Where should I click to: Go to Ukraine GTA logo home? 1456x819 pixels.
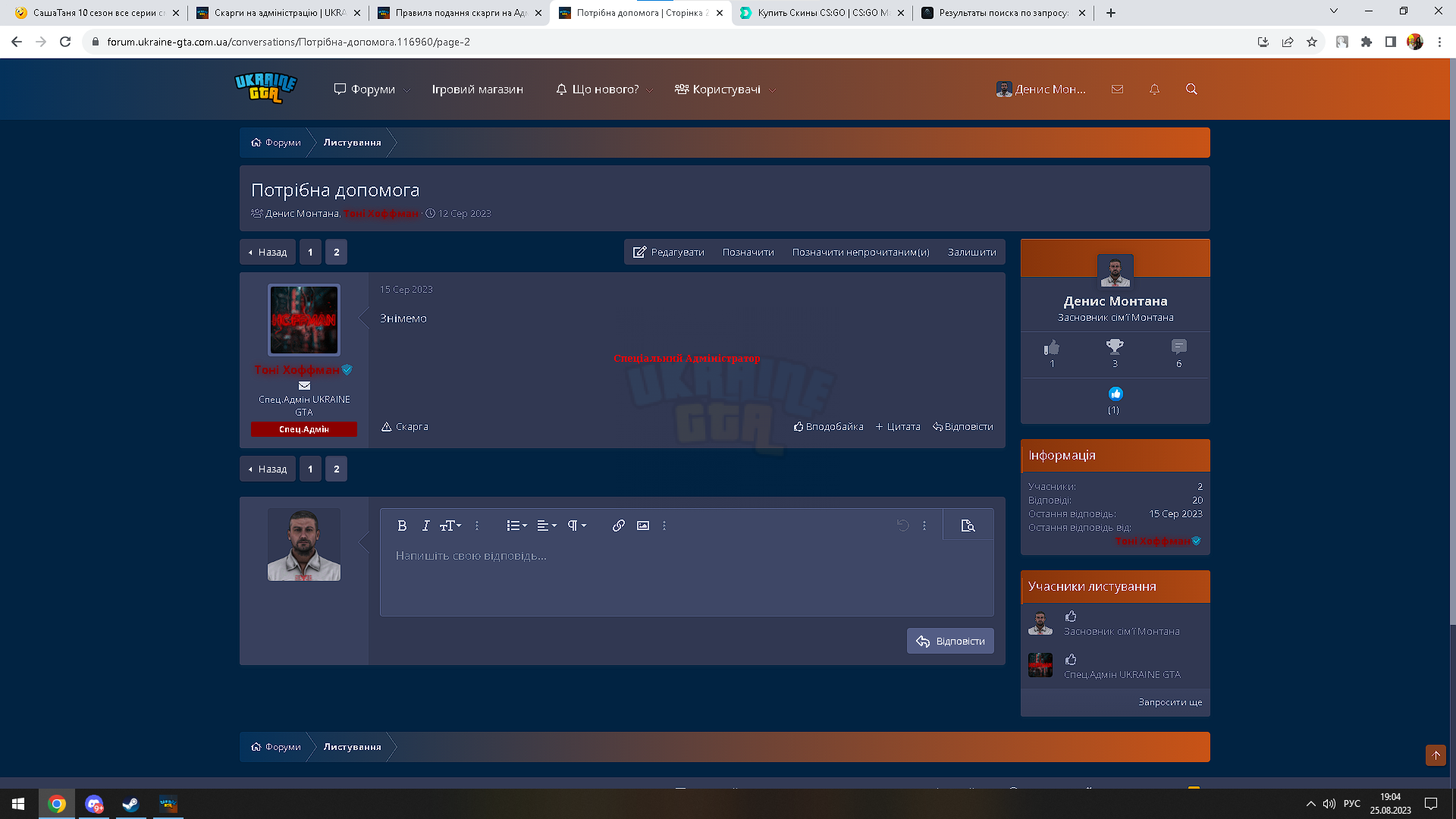coord(265,88)
